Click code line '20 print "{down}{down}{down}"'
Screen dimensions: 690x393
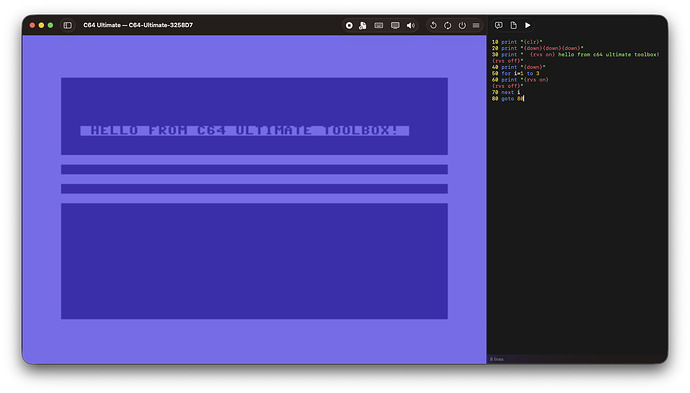pos(537,48)
